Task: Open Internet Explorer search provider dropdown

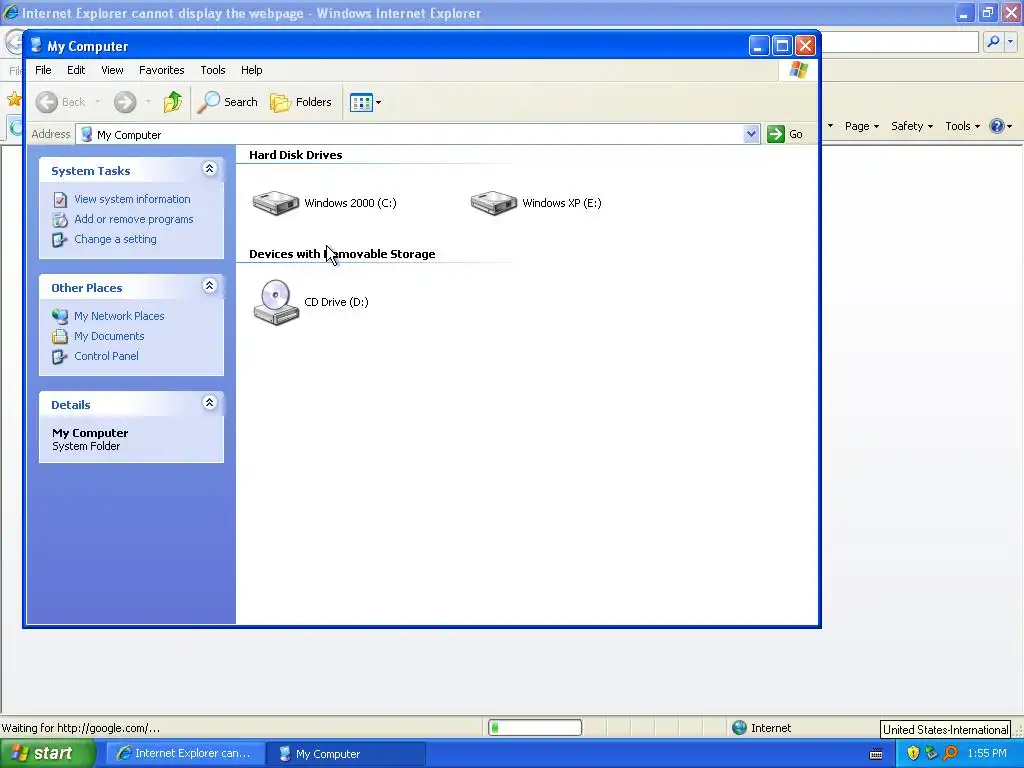Action: [1011, 42]
